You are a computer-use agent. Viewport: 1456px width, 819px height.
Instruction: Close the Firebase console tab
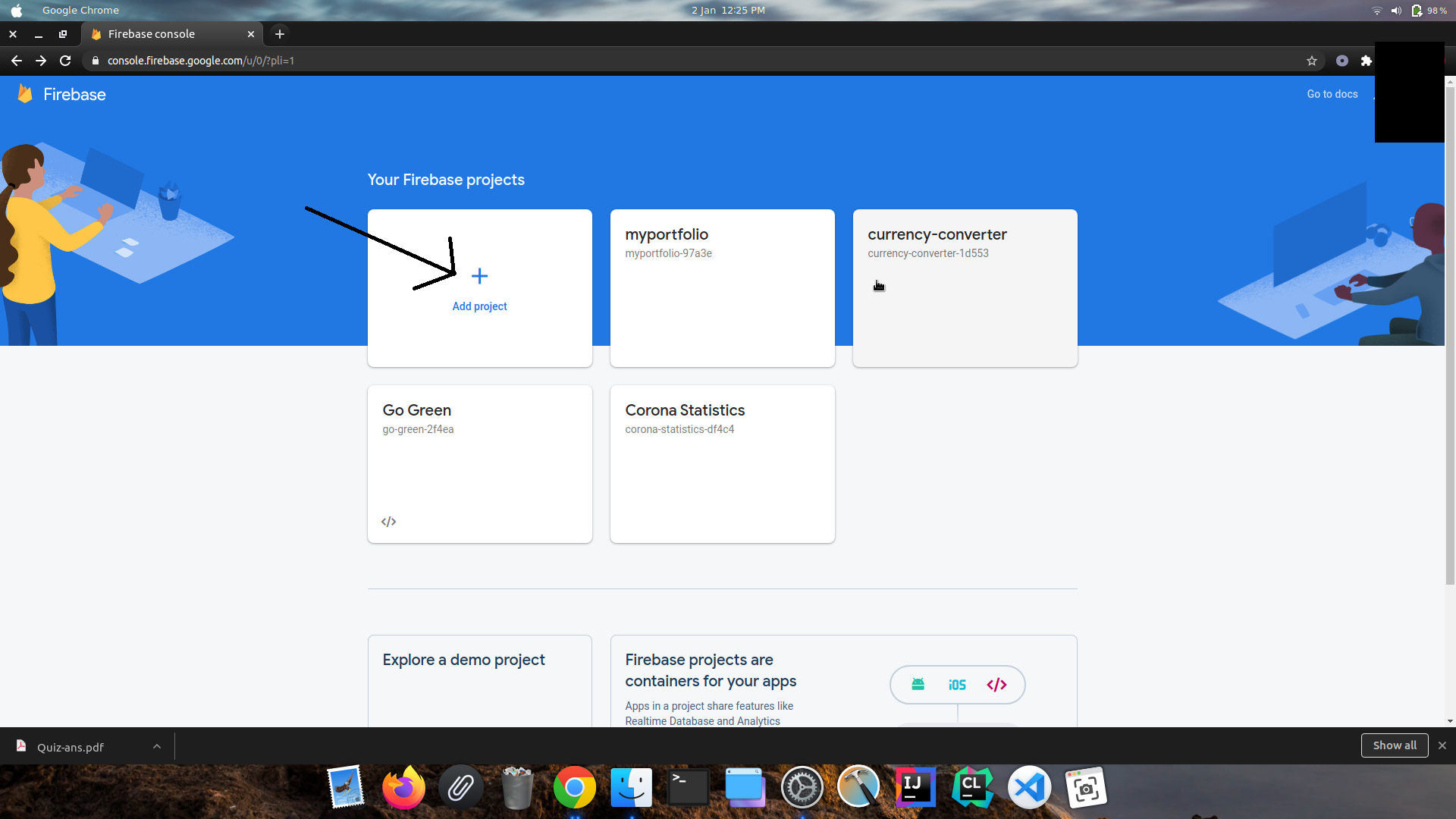click(x=251, y=34)
